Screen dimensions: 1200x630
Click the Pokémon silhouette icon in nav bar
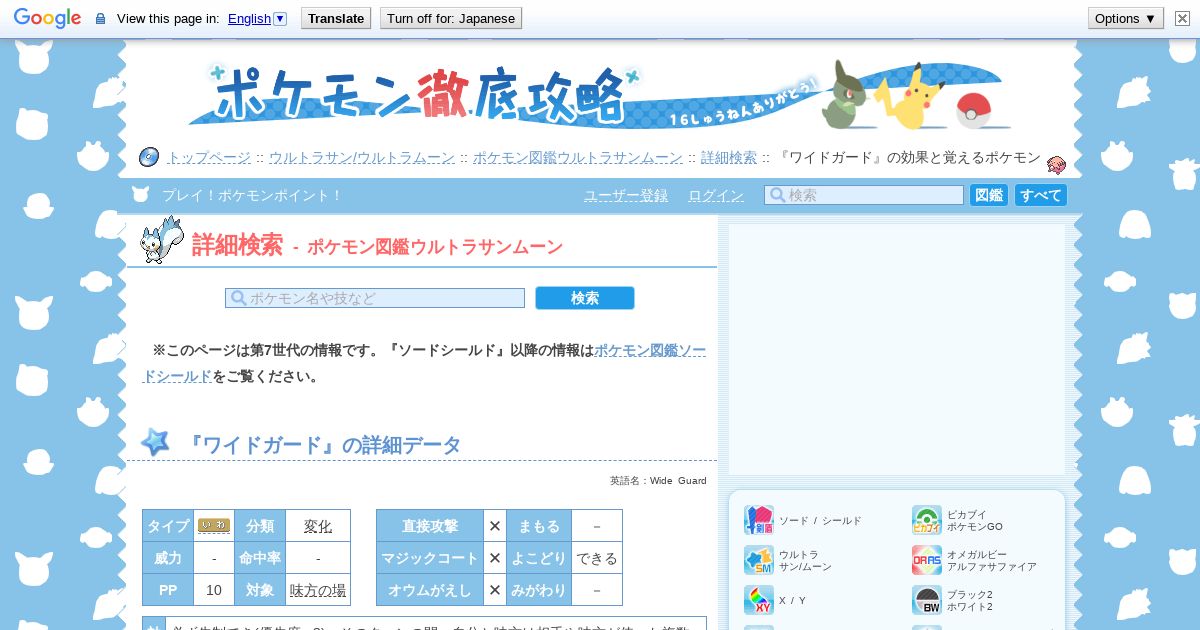pyautogui.click(x=141, y=194)
